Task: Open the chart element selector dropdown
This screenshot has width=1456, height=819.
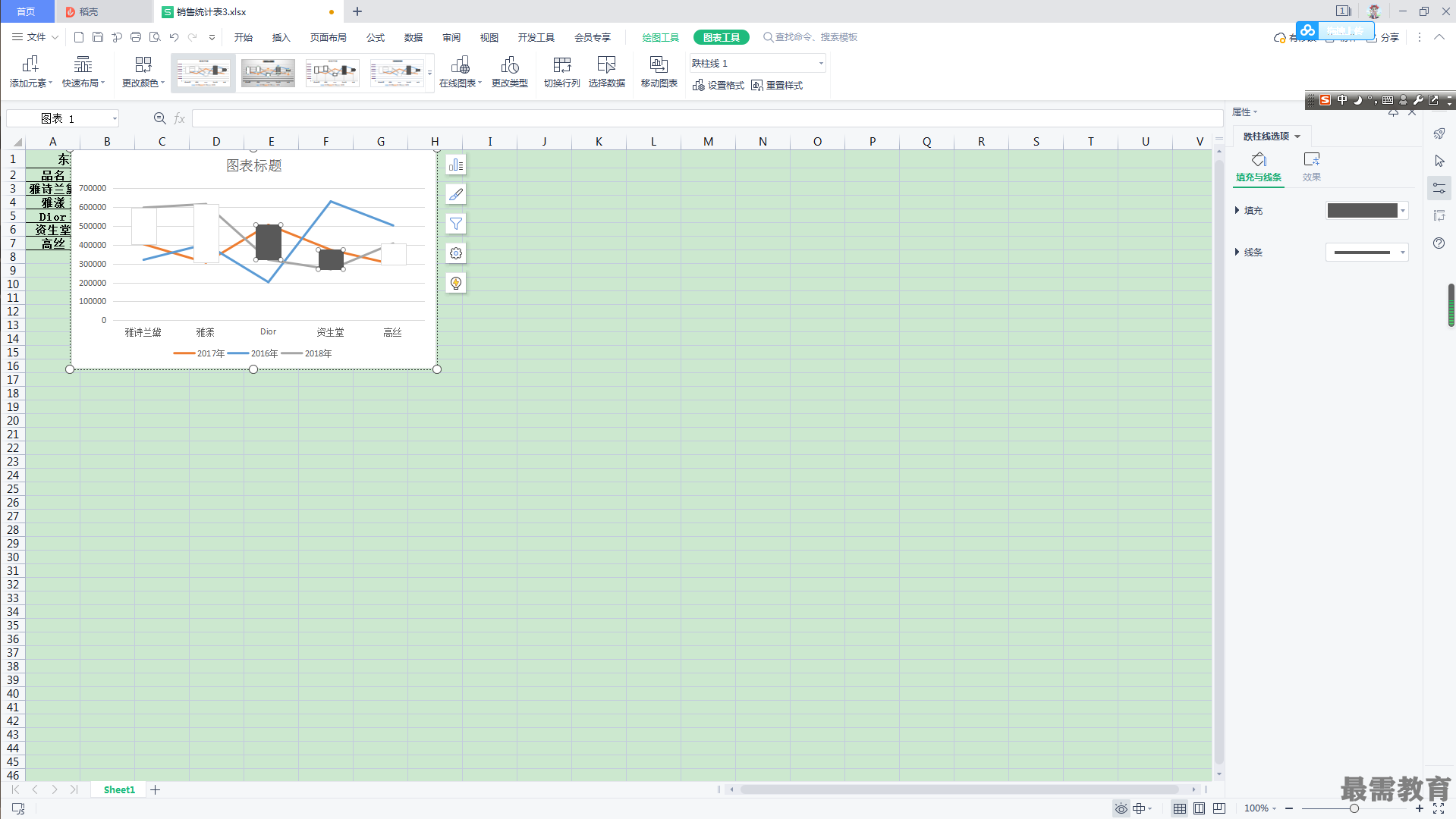Action: [821, 64]
